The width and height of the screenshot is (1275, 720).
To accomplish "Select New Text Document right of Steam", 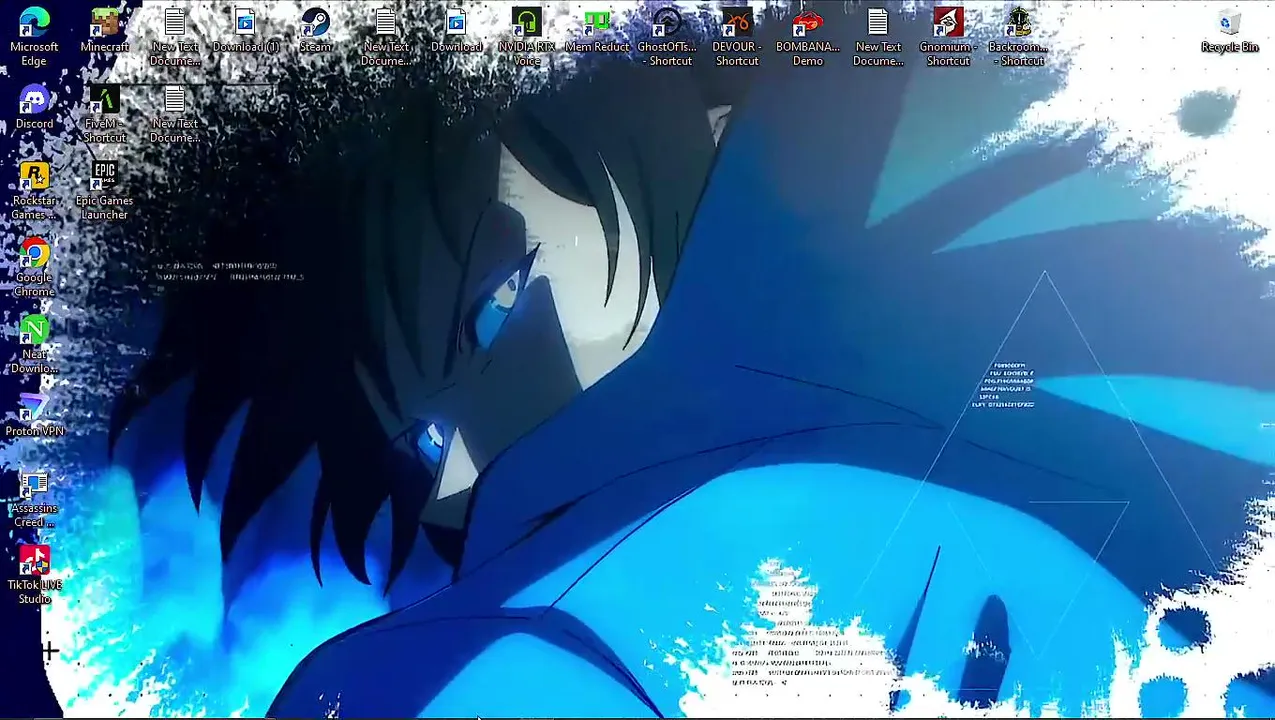I will (x=386, y=37).
